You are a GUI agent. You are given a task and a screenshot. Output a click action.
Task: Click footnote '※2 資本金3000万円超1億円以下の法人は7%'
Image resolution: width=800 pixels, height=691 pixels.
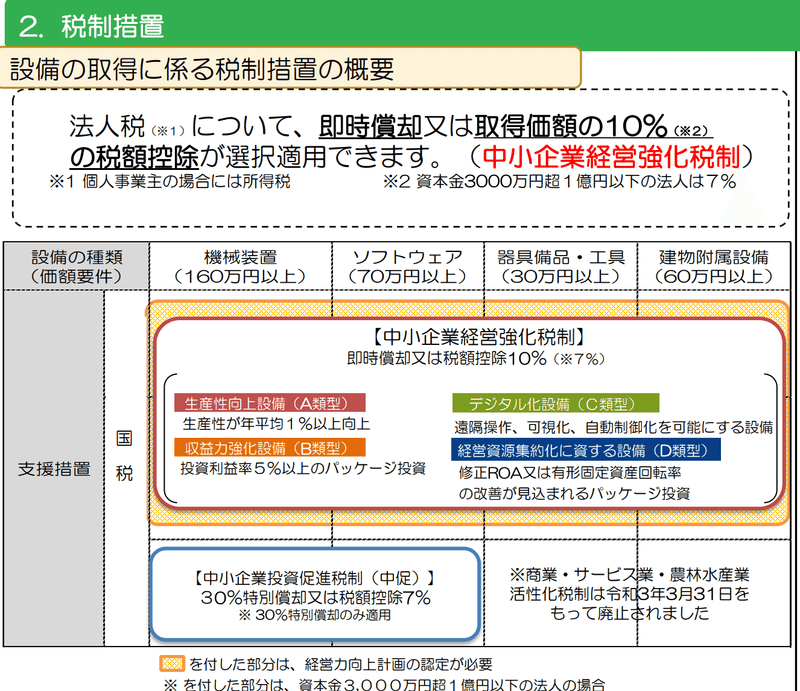[x=560, y=181]
